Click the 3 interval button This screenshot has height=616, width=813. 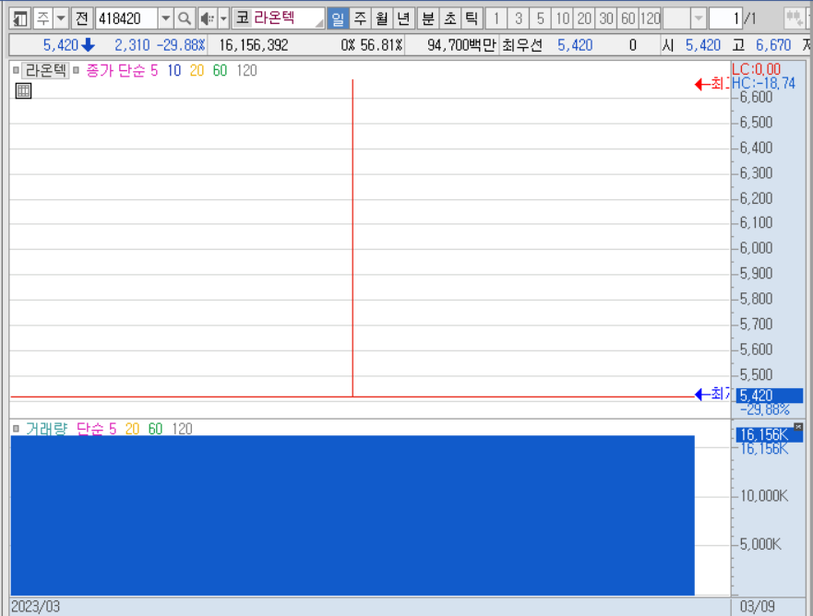pos(518,19)
